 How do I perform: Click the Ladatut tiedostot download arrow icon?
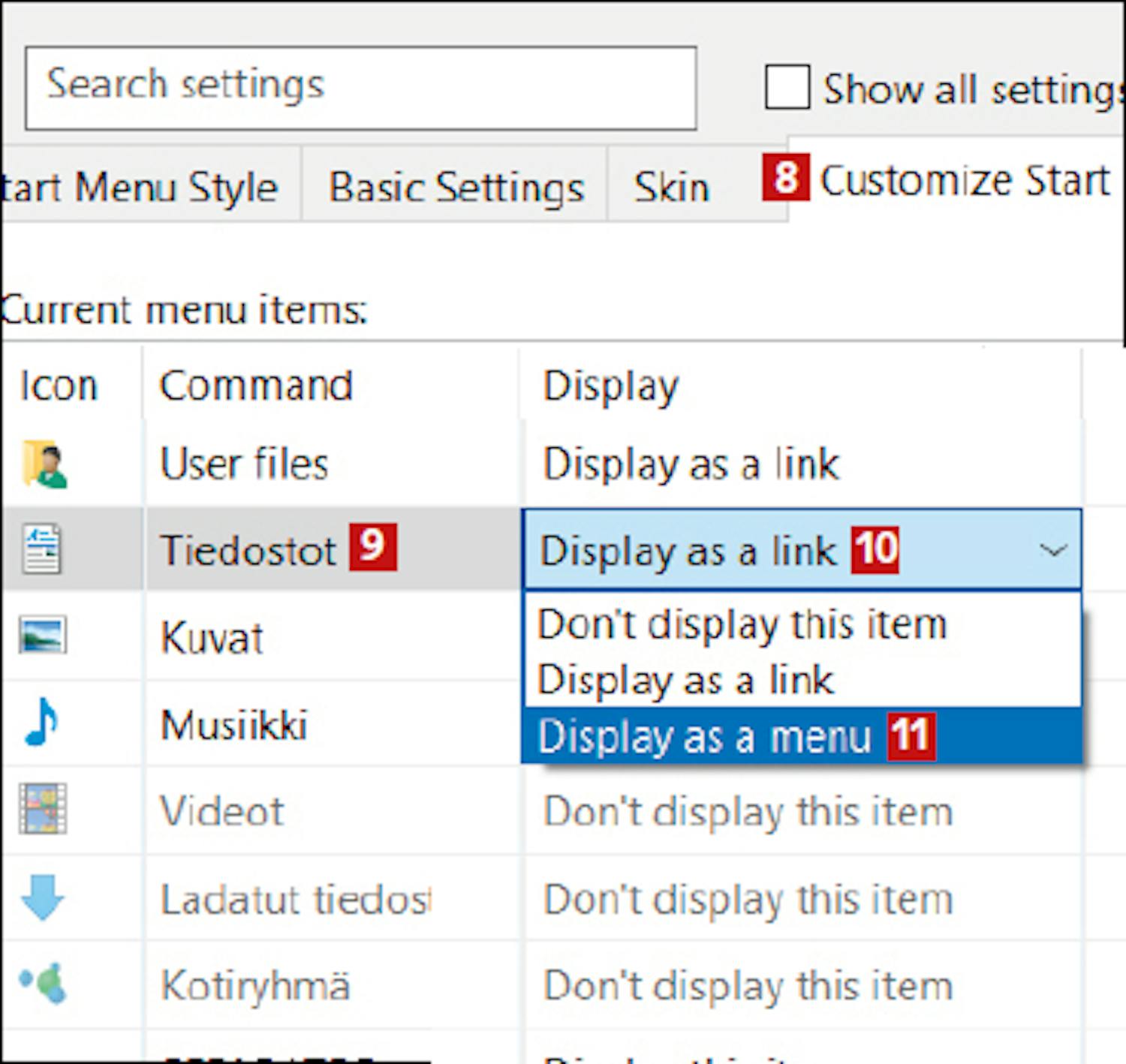point(42,897)
